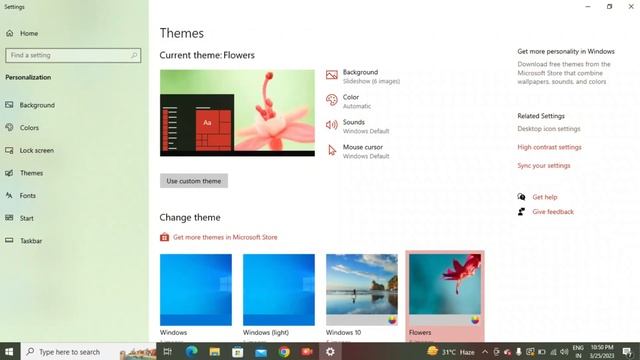Open Task View on the taskbar
Screen dimensions: 640x360
(167, 351)
